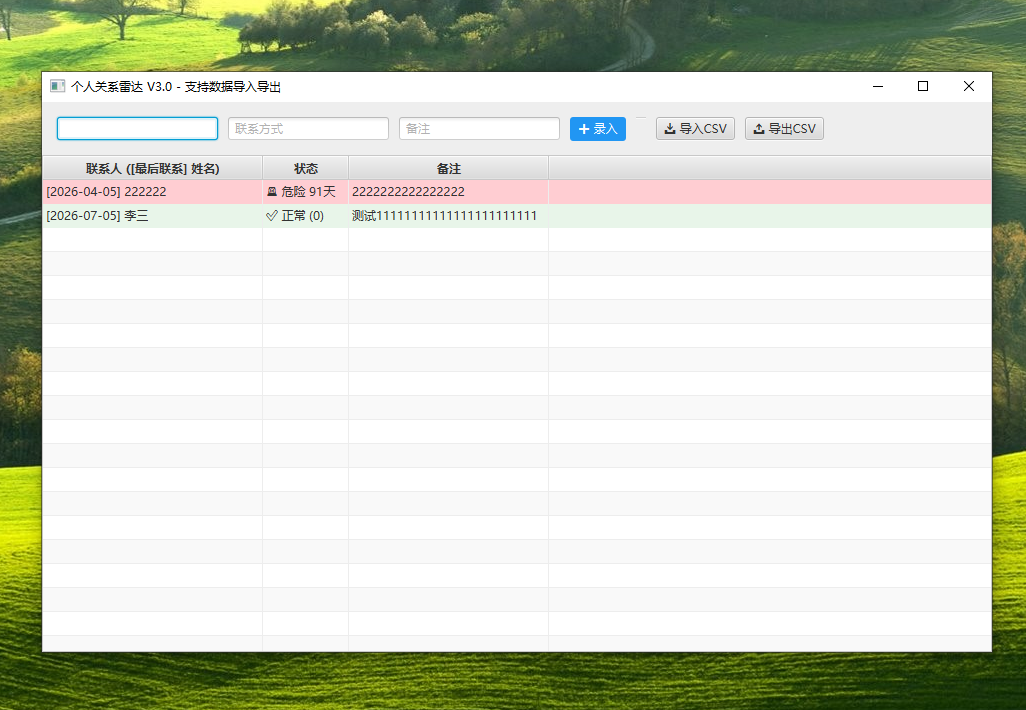Click the app icon in the title bar
The image size is (1026, 710).
58,86
